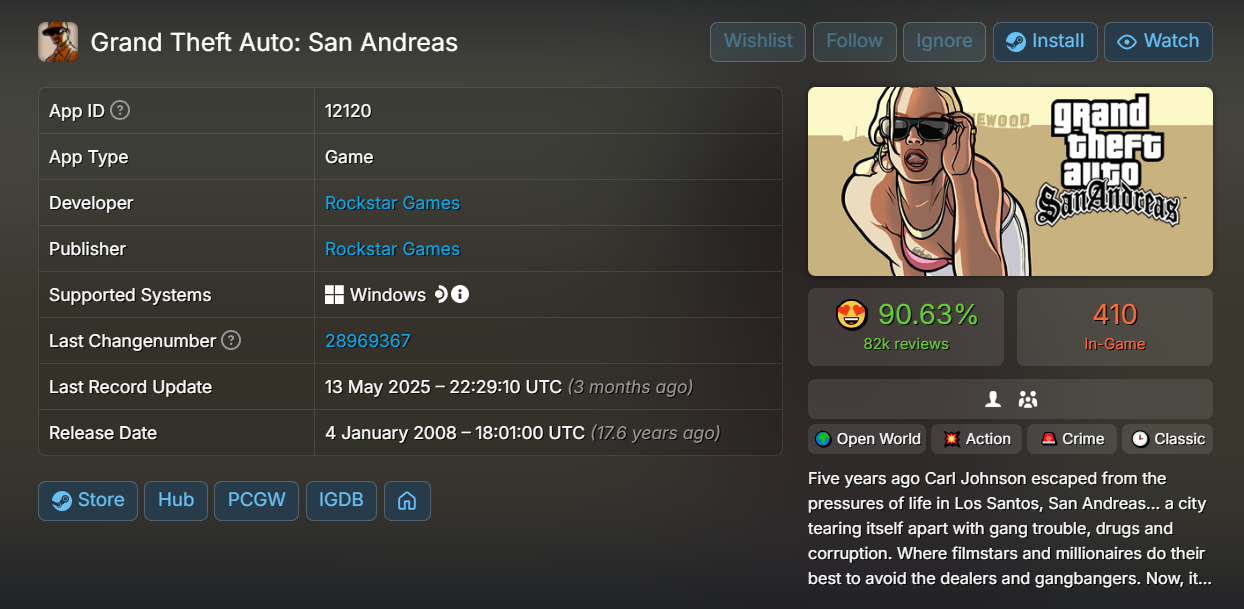1244x609 pixels.
Task: Open changenumber 28969367 link
Action: click(x=368, y=341)
